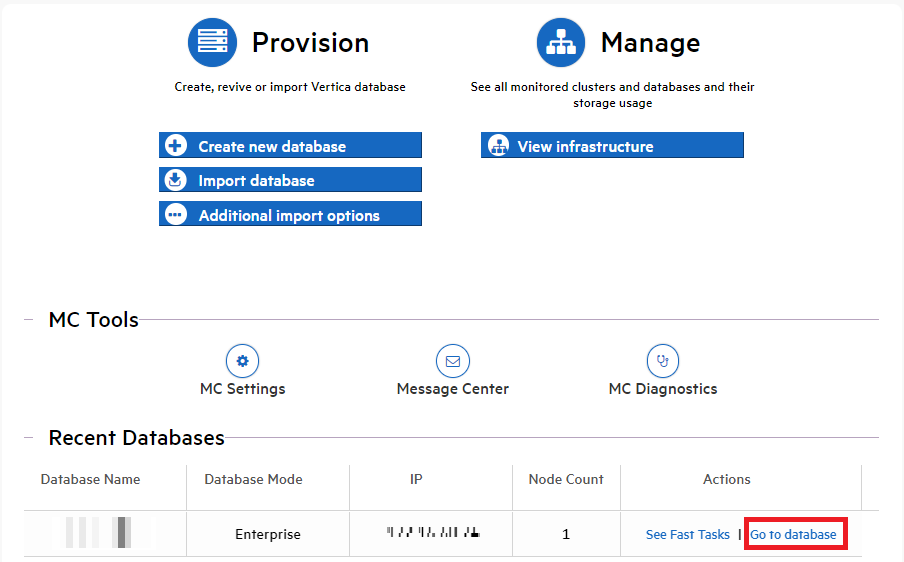
Task: Click the ellipsis icon on Additional import options
Action: pyautogui.click(x=176, y=215)
